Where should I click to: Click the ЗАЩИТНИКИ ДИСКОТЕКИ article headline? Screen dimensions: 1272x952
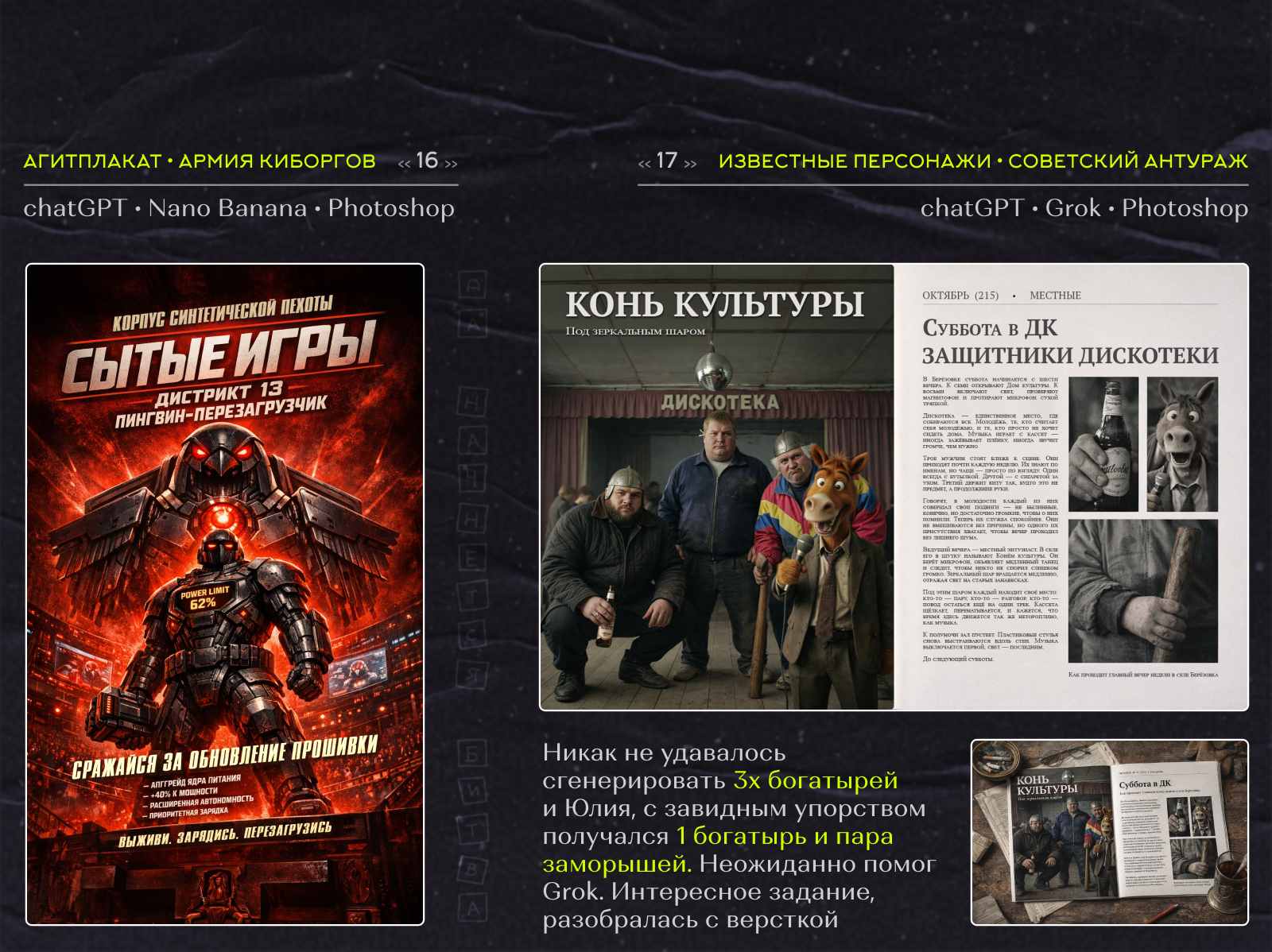1069,355
